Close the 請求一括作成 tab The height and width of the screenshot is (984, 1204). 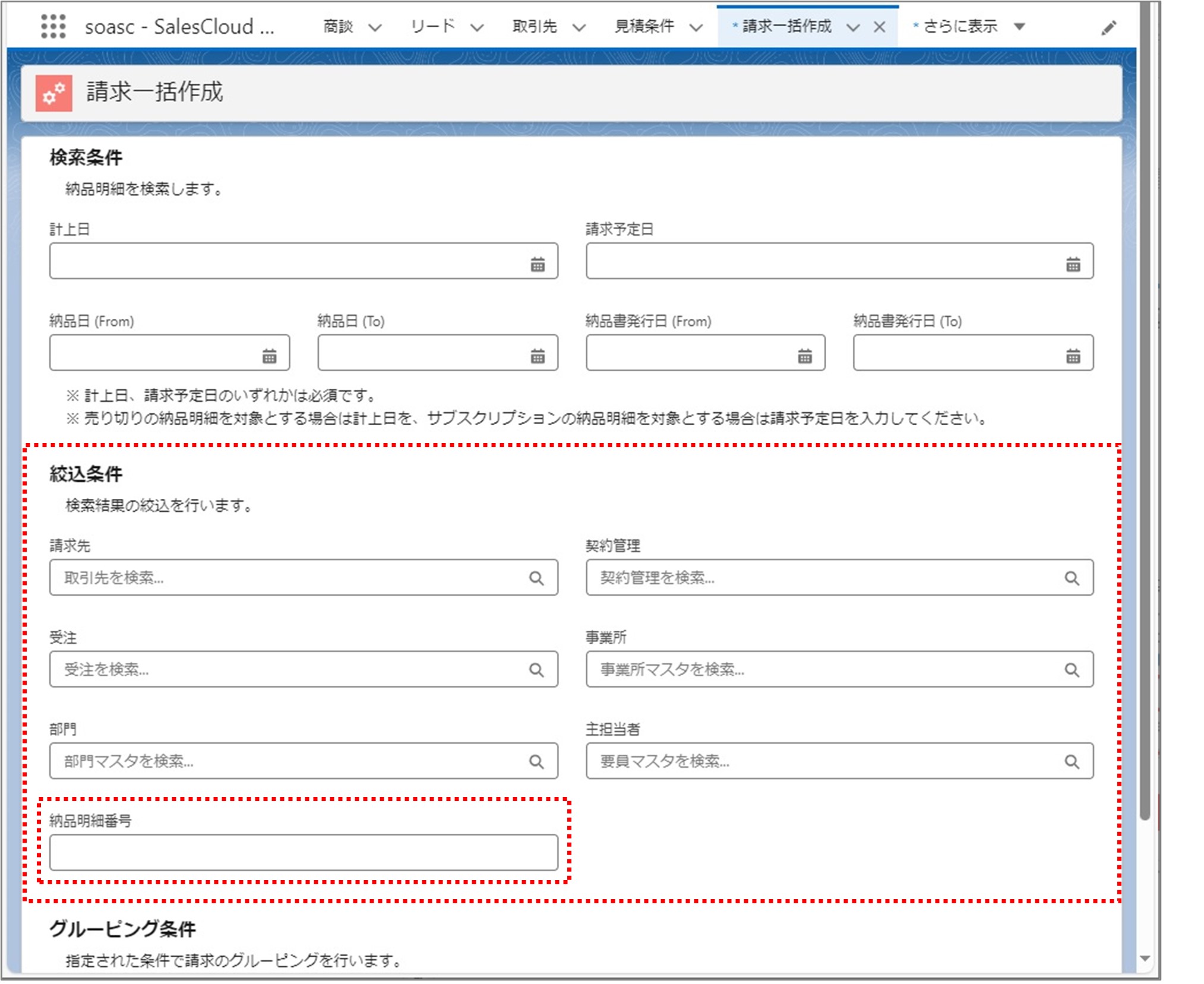tap(880, 27)
